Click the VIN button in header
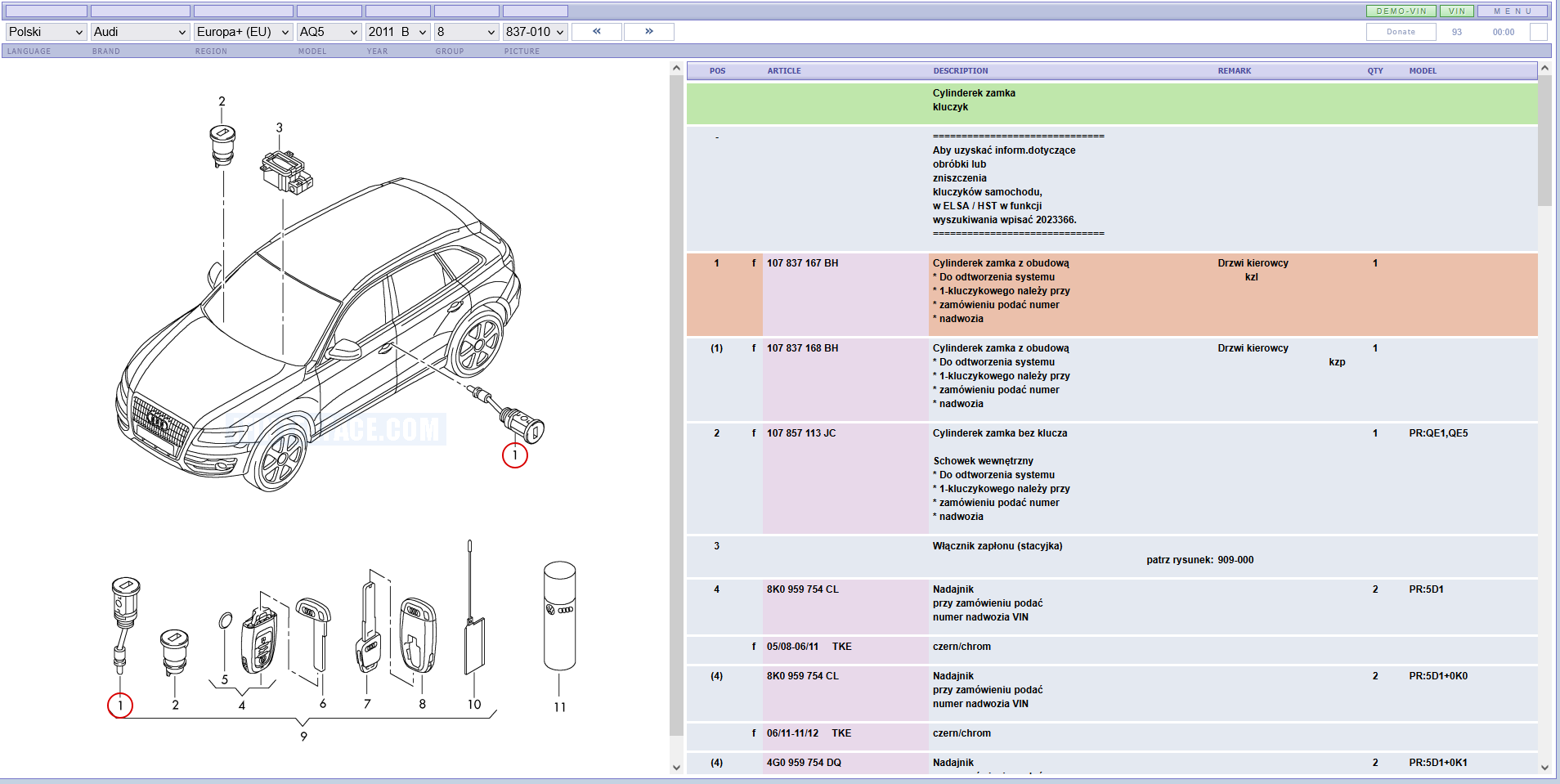This screenshot has height=784, width=1560. (1456, 11)
